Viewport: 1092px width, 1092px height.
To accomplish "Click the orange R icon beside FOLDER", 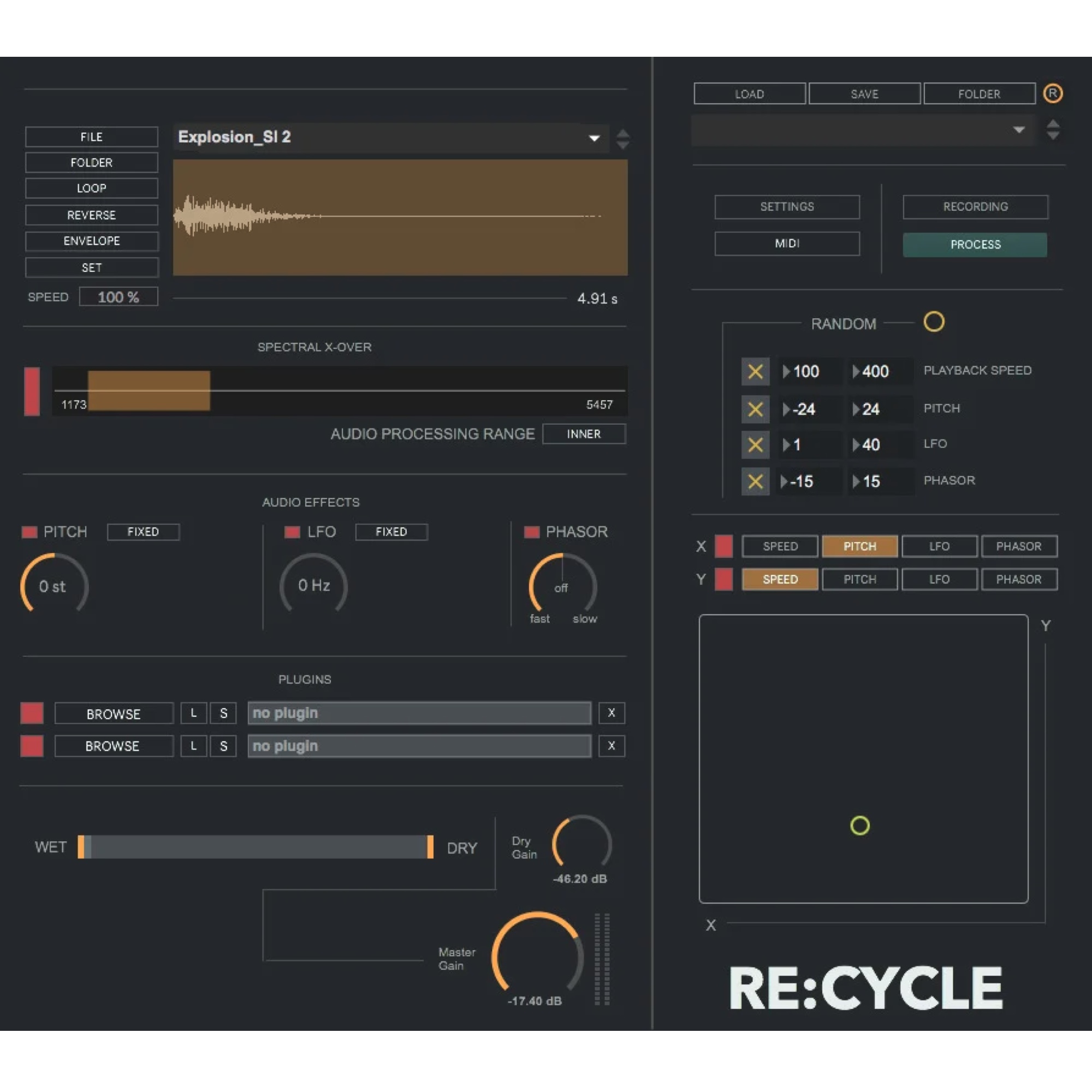I will pos(1053,93).
